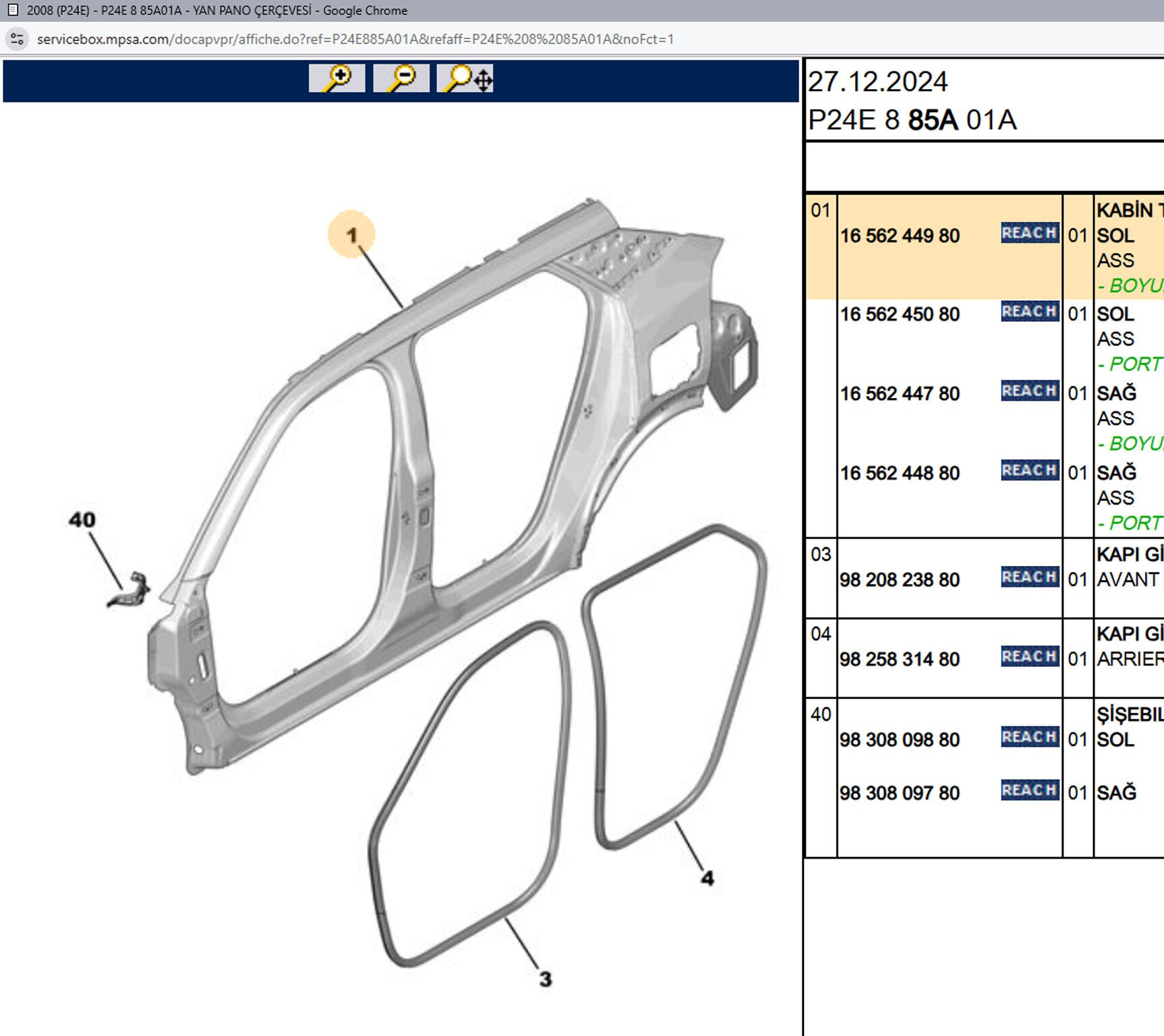This screenshot has height=1036, width=1164.
Task: Select callout 40 on the diagram
Action: (x=82, y=520)
